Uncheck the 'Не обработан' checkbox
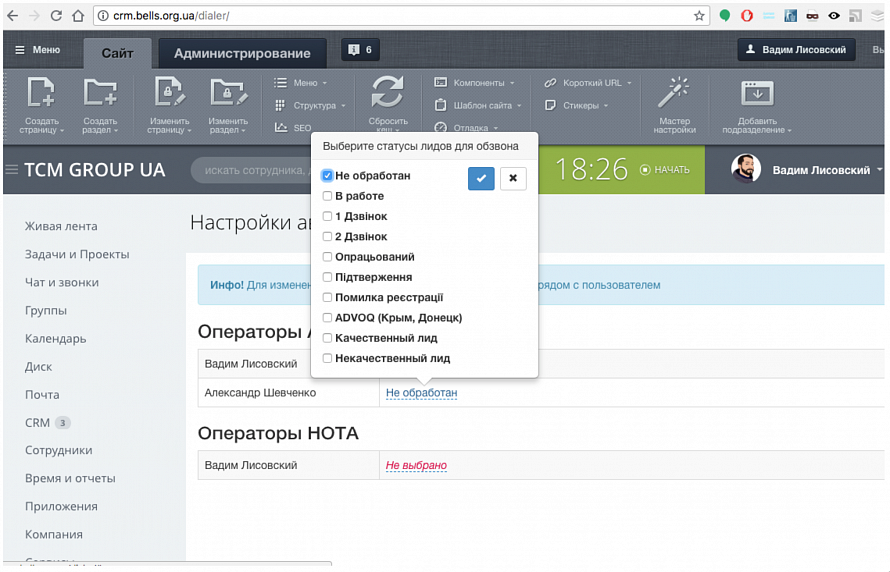This screenshot has width=890, height=572. coord(327,175)
